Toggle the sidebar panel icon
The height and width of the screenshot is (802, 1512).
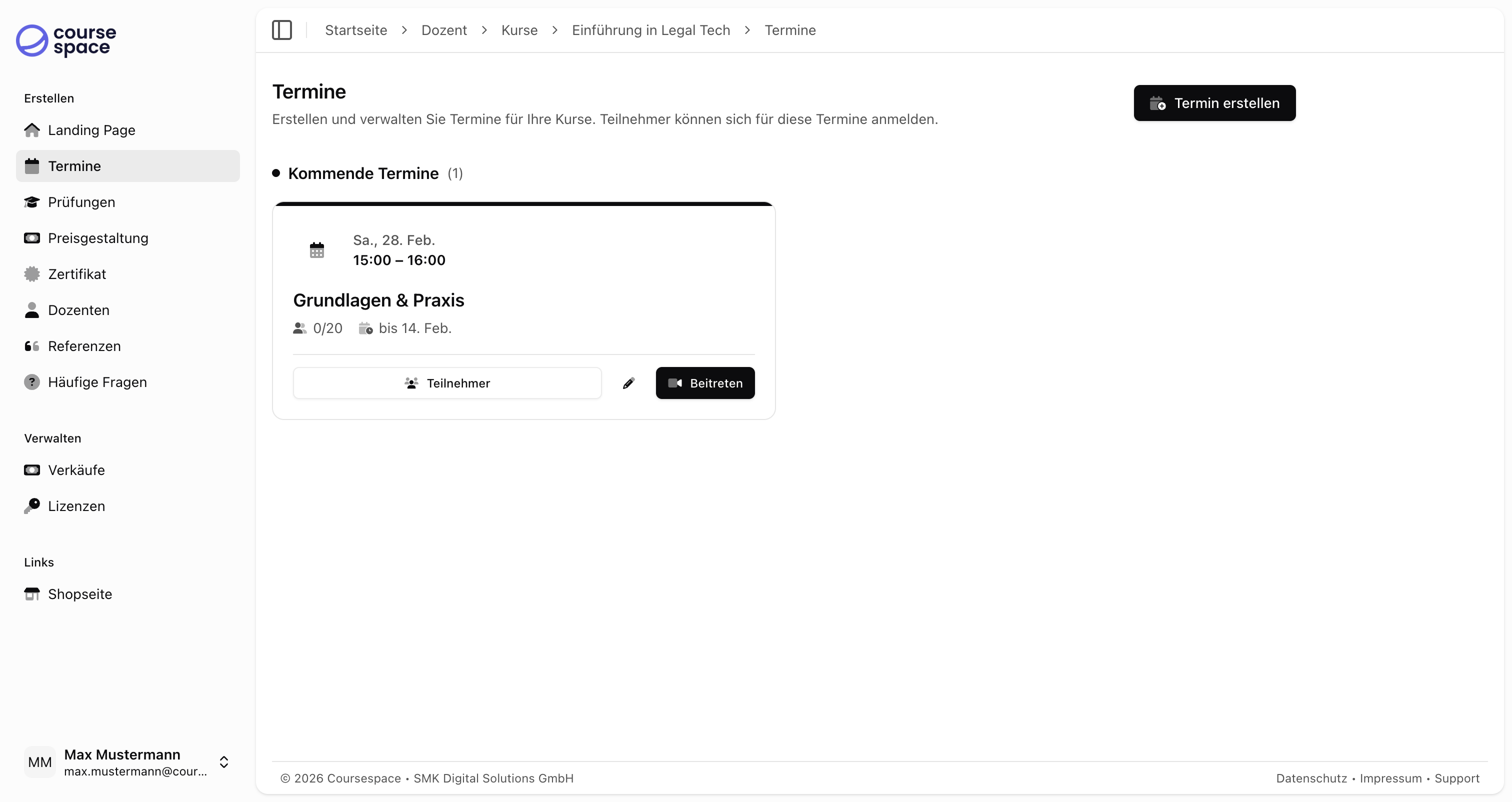coord(281,30)
